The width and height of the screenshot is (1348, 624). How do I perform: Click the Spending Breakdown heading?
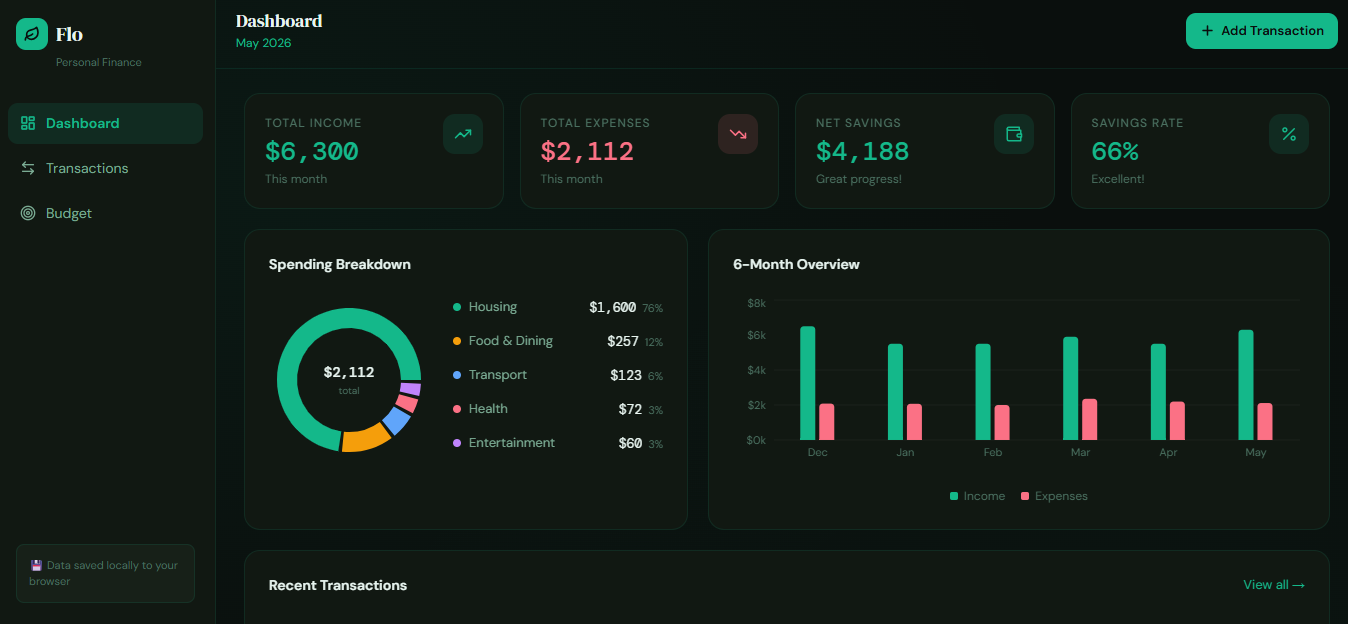[340, 265]
